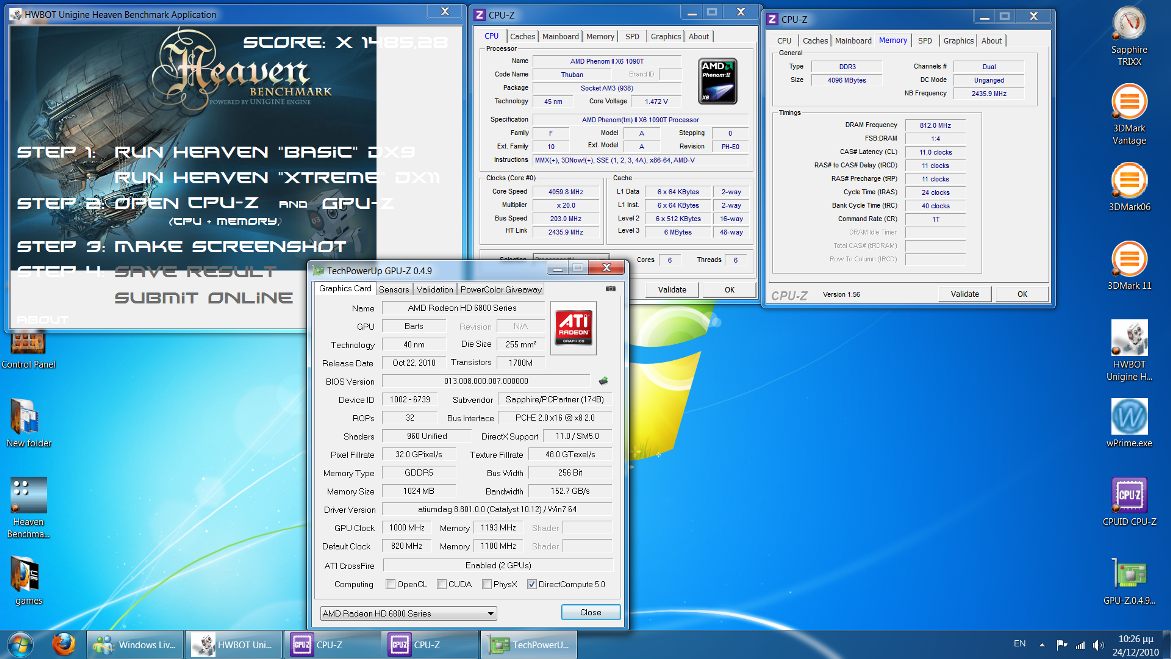Image resolution: width=1171 pixels, height=659 pixels.
Task: Select the HWBOT Unigine desktop shortcut
Action: [x=1128, y=350]
